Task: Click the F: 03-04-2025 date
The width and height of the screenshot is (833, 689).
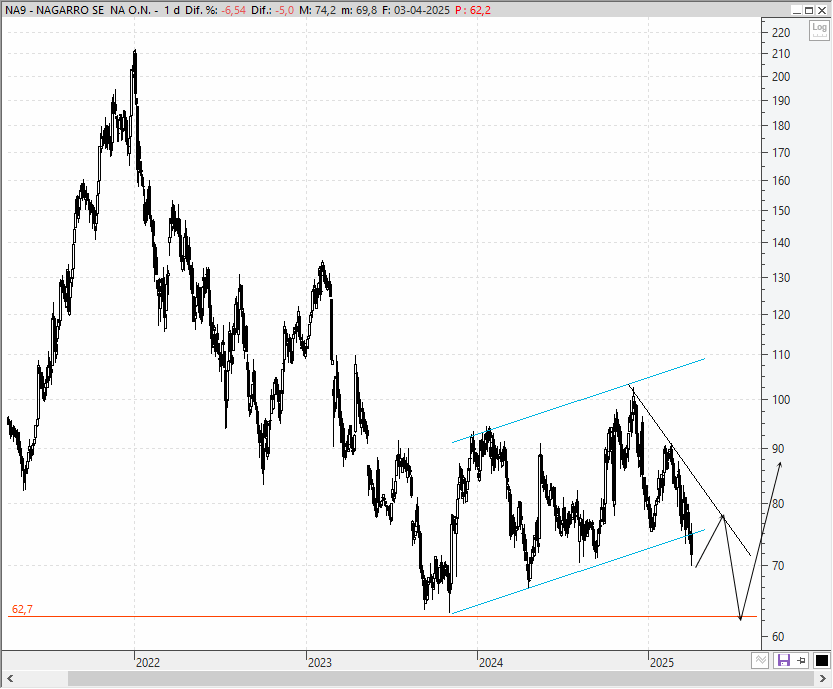Action: (x=415, y=10)
